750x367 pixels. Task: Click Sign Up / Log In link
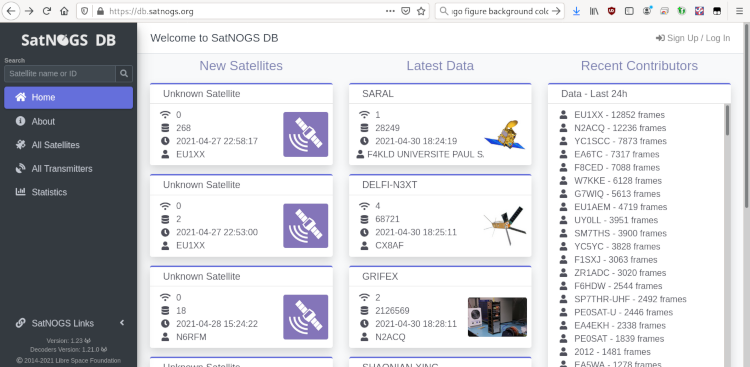coord(693,38)
